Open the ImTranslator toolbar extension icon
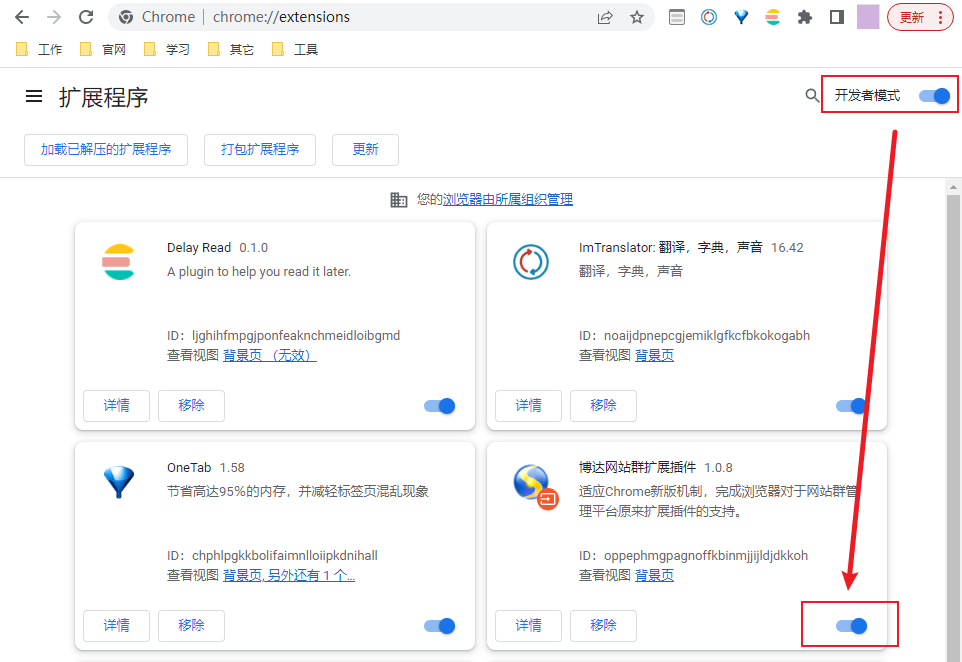This screenshot has height=662, width=962. click(709, 17)
